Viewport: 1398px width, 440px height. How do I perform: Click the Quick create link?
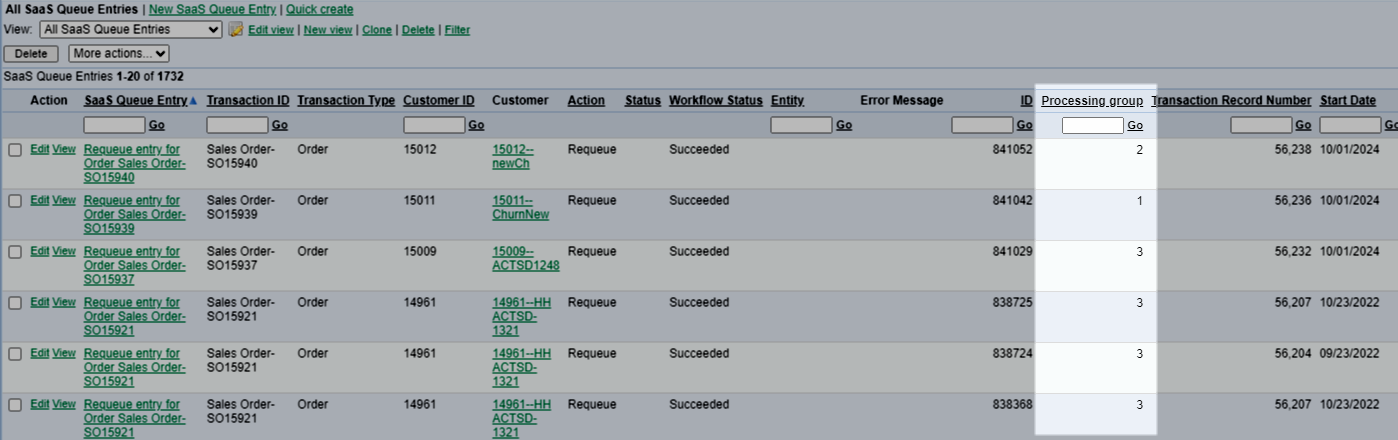click(x=319, y=9)
